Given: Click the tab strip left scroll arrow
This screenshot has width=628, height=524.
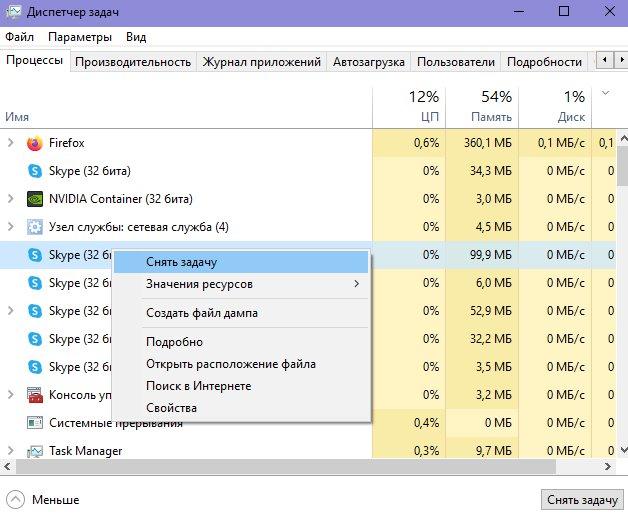Looking at the screenshot, I should (604, 60).
